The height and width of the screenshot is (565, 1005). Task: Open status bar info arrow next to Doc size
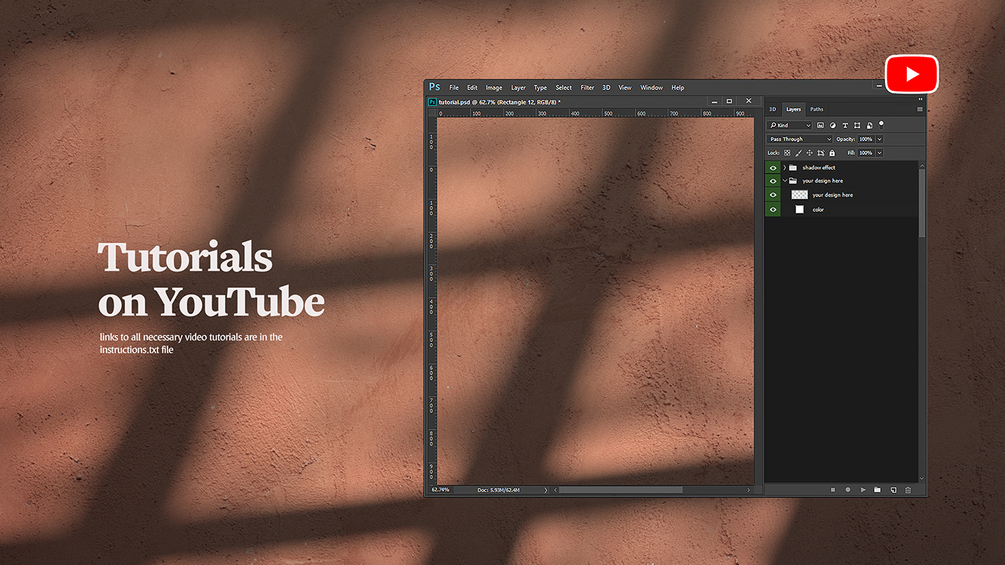click(x=546, y=490)
